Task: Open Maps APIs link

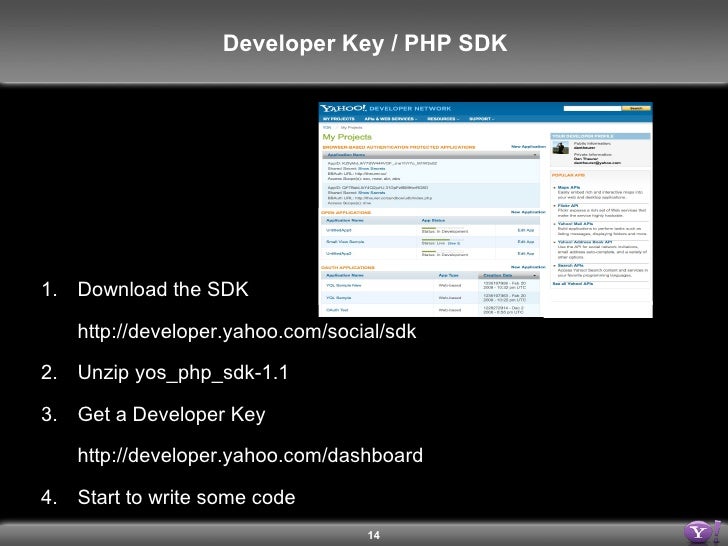Action: tap(568, 188)
